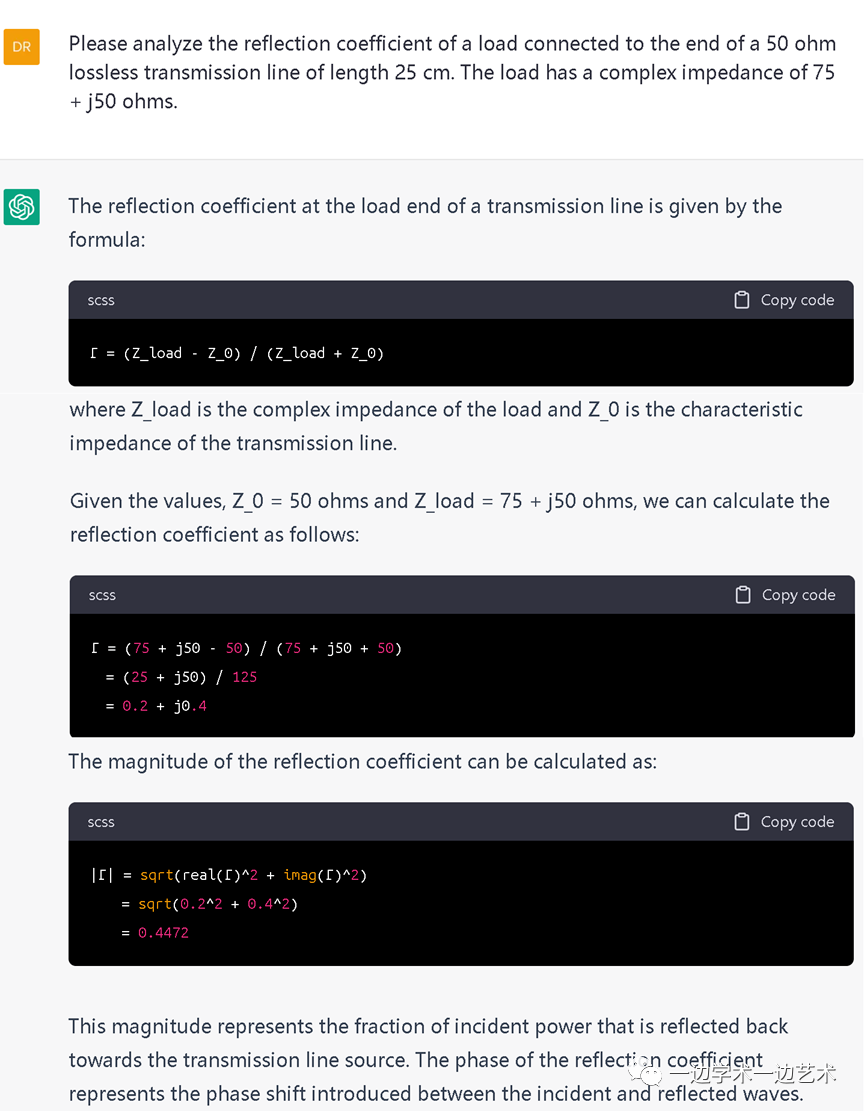Click the "= sqrt(0.2^2 + 0.4^2)" code line
Image resolution: width=864 pixels, height=1111 pixels.
point(210,904)
